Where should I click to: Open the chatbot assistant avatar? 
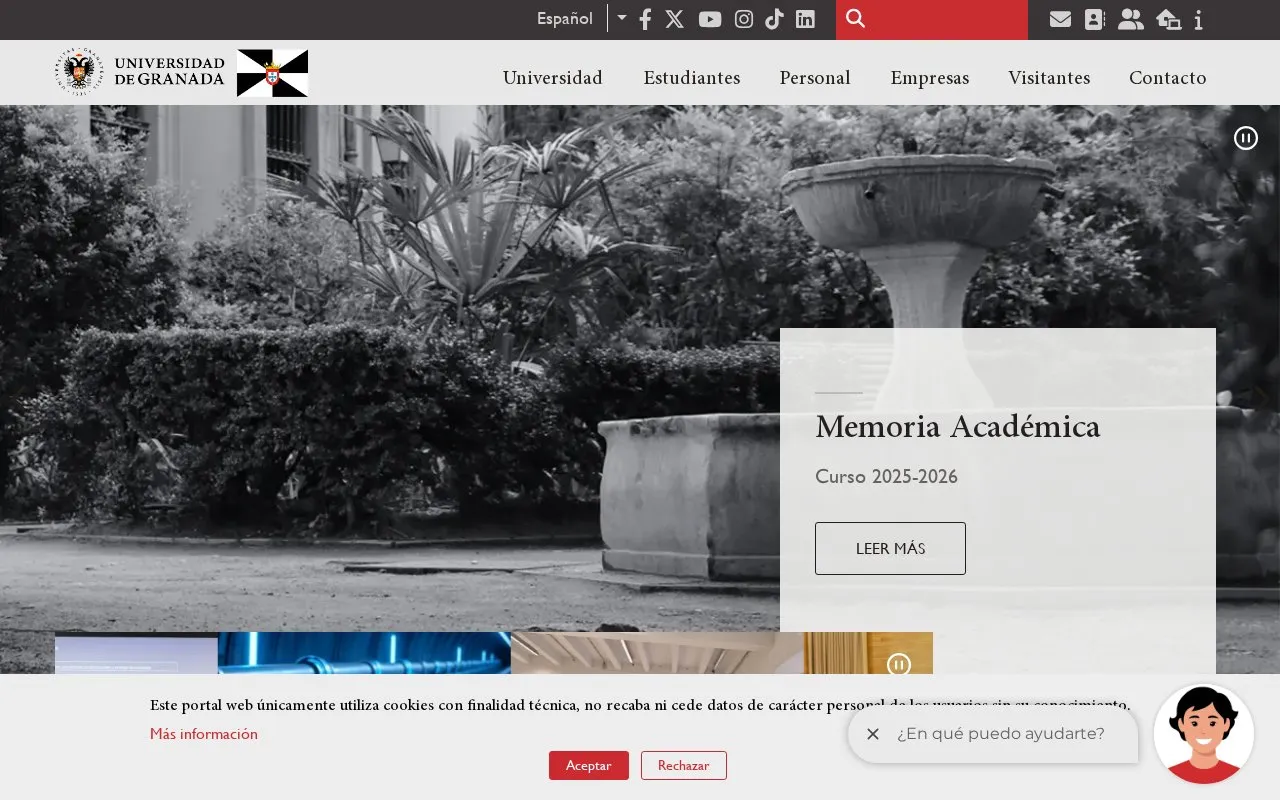tap(1204, 734)
